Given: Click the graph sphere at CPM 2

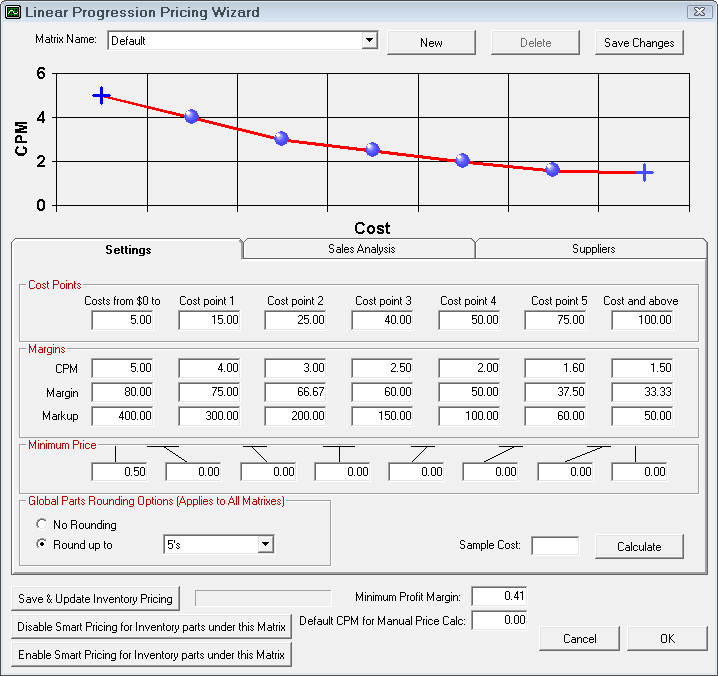Looking at the screenshot, I should [462, 160].
